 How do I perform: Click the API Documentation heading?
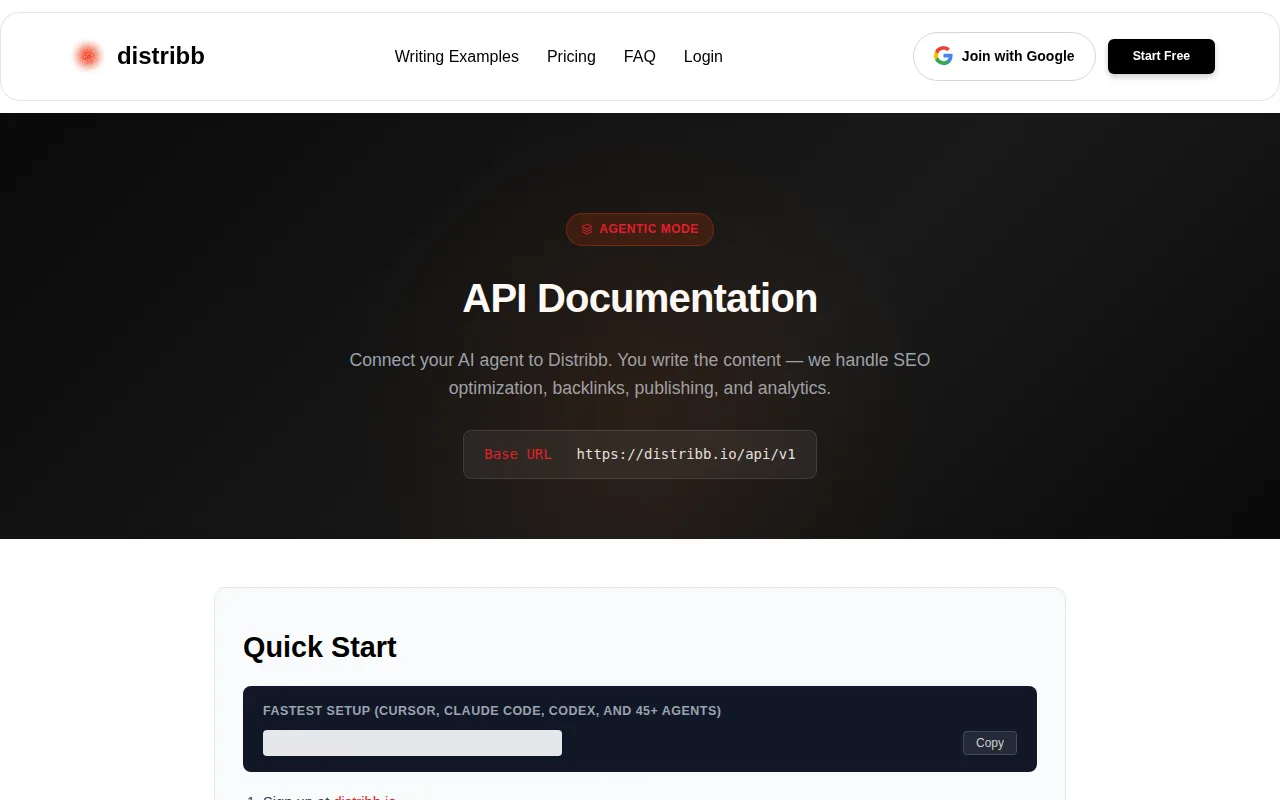tap(640, 298)
